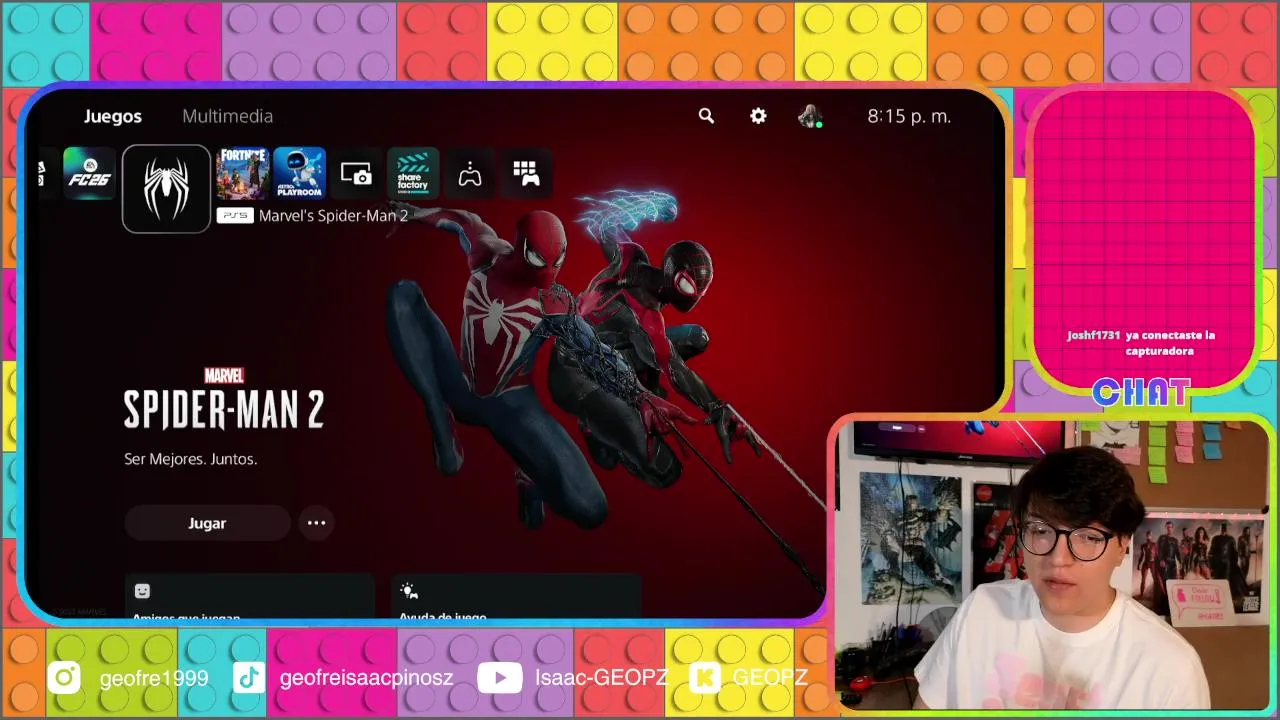Click the streamer webcam feed

click(1053, 565)
